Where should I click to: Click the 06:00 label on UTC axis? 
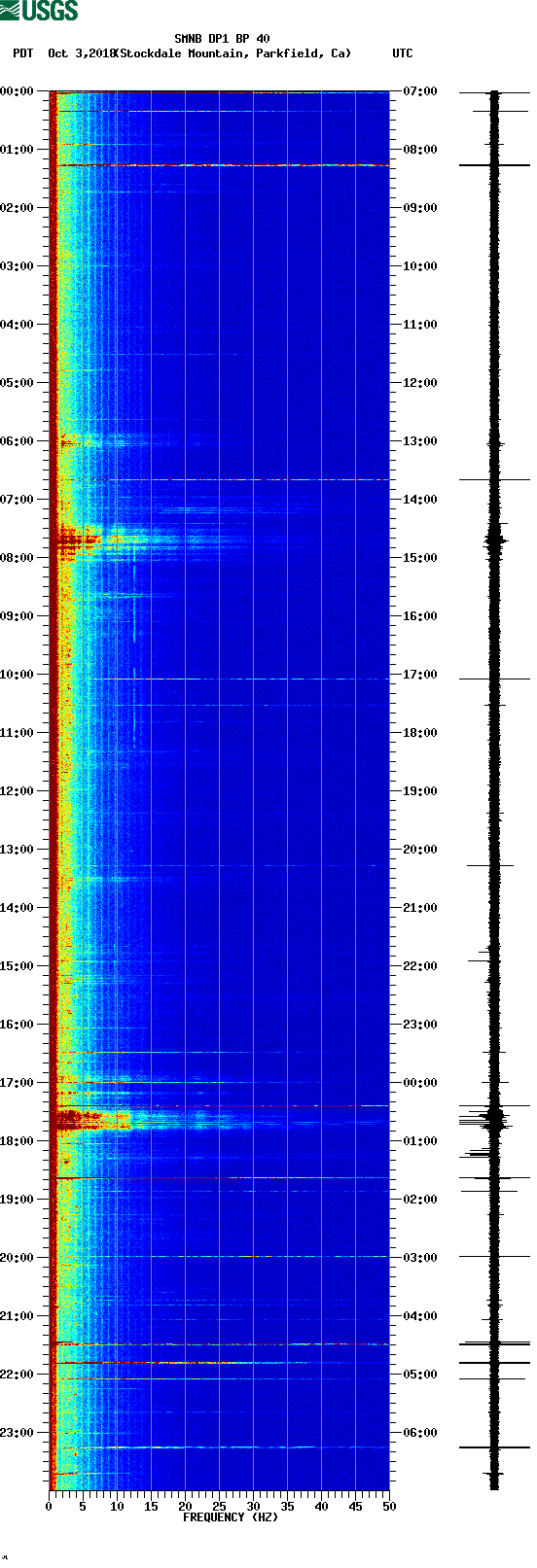pos(420,1433)
